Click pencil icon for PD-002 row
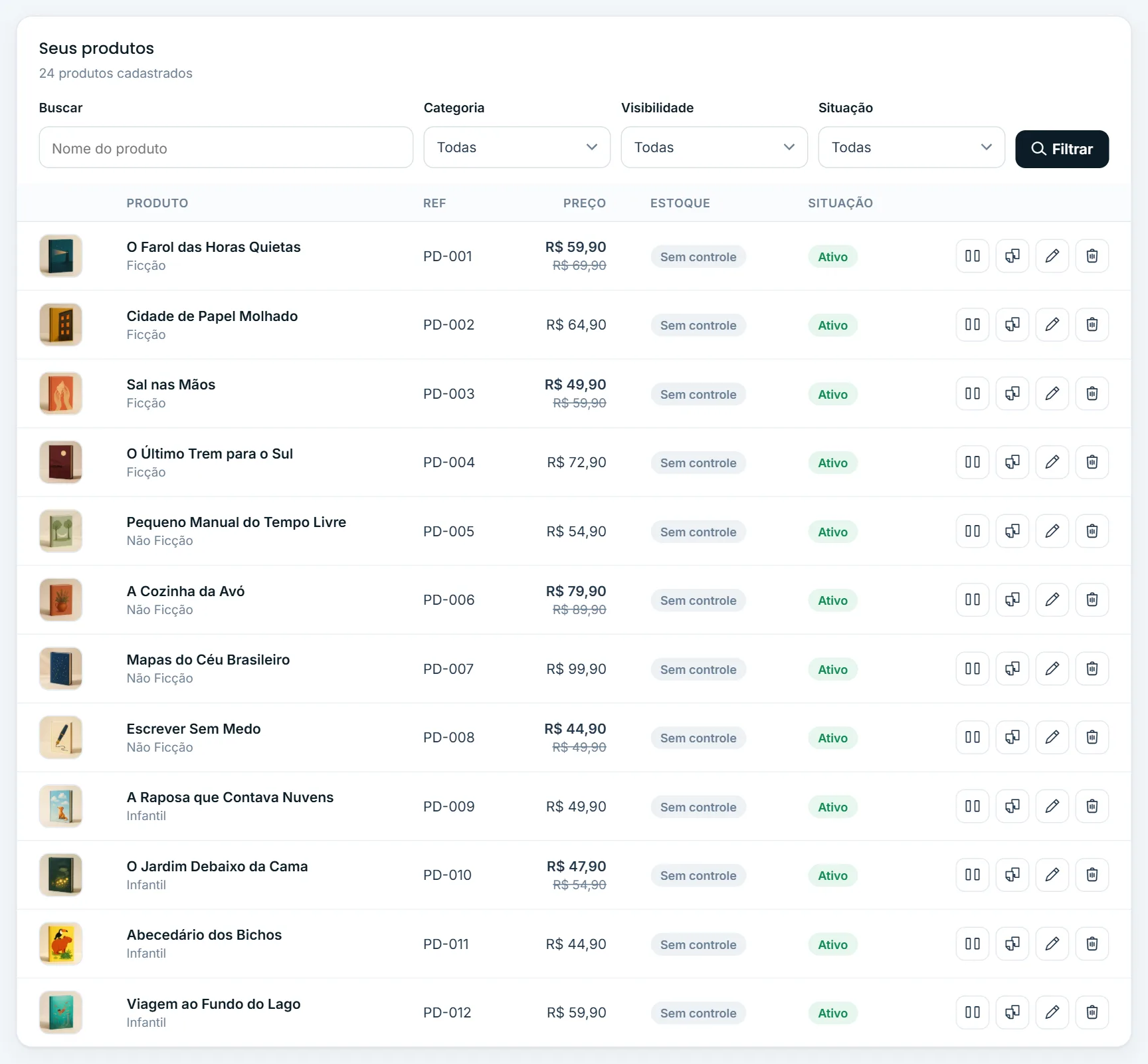The width and height of the screenshot is (1148, 1064). (x=1052, y=324)
